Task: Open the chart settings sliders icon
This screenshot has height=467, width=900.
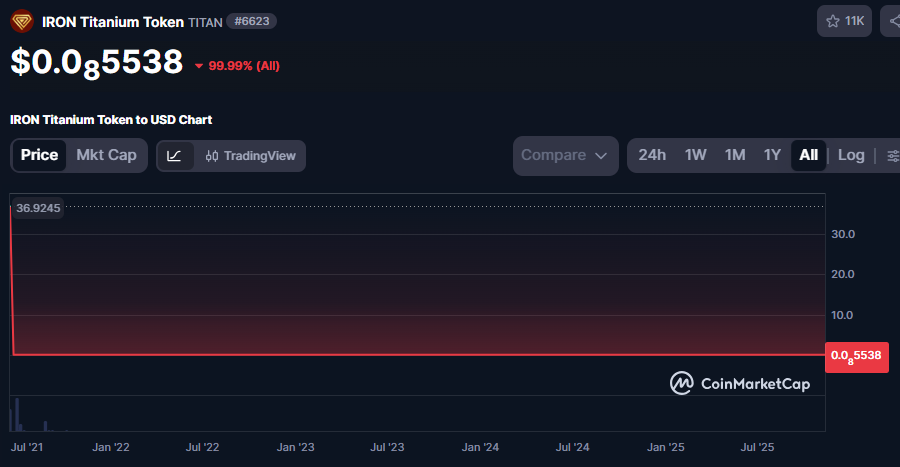Action: pos(892,156)
